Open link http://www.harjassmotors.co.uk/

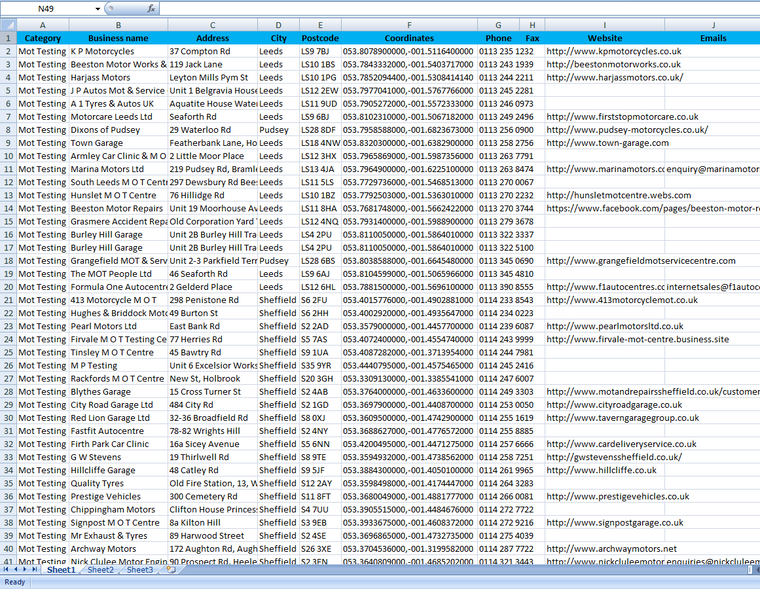[x=615, y=78]
